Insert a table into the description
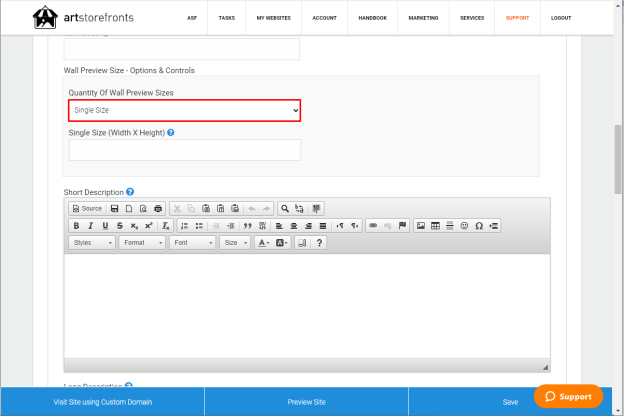Image resolution: width=624 pixels, height=416 pixels. click(435, 226)
